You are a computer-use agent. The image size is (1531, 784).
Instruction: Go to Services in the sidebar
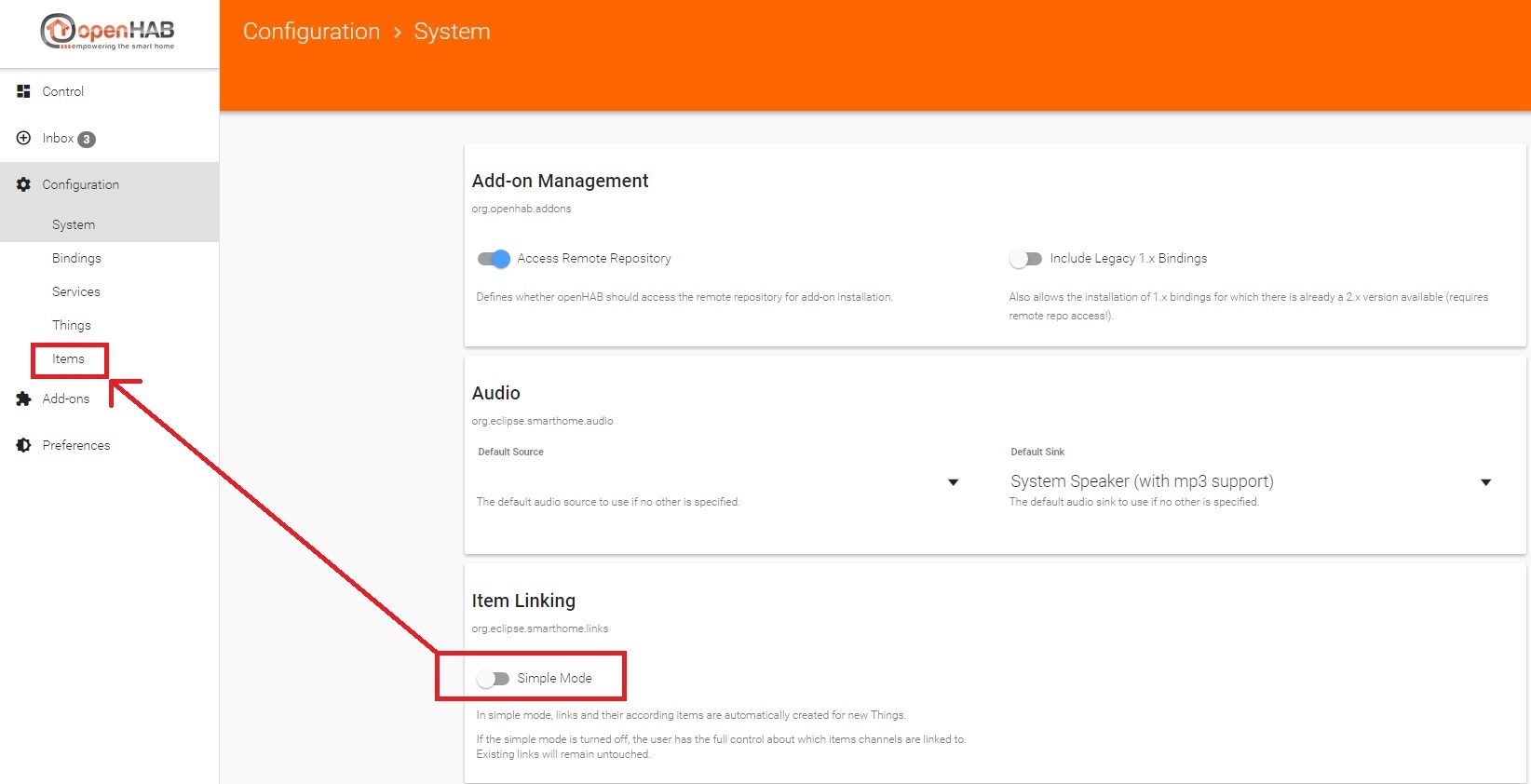coord(76,291)
